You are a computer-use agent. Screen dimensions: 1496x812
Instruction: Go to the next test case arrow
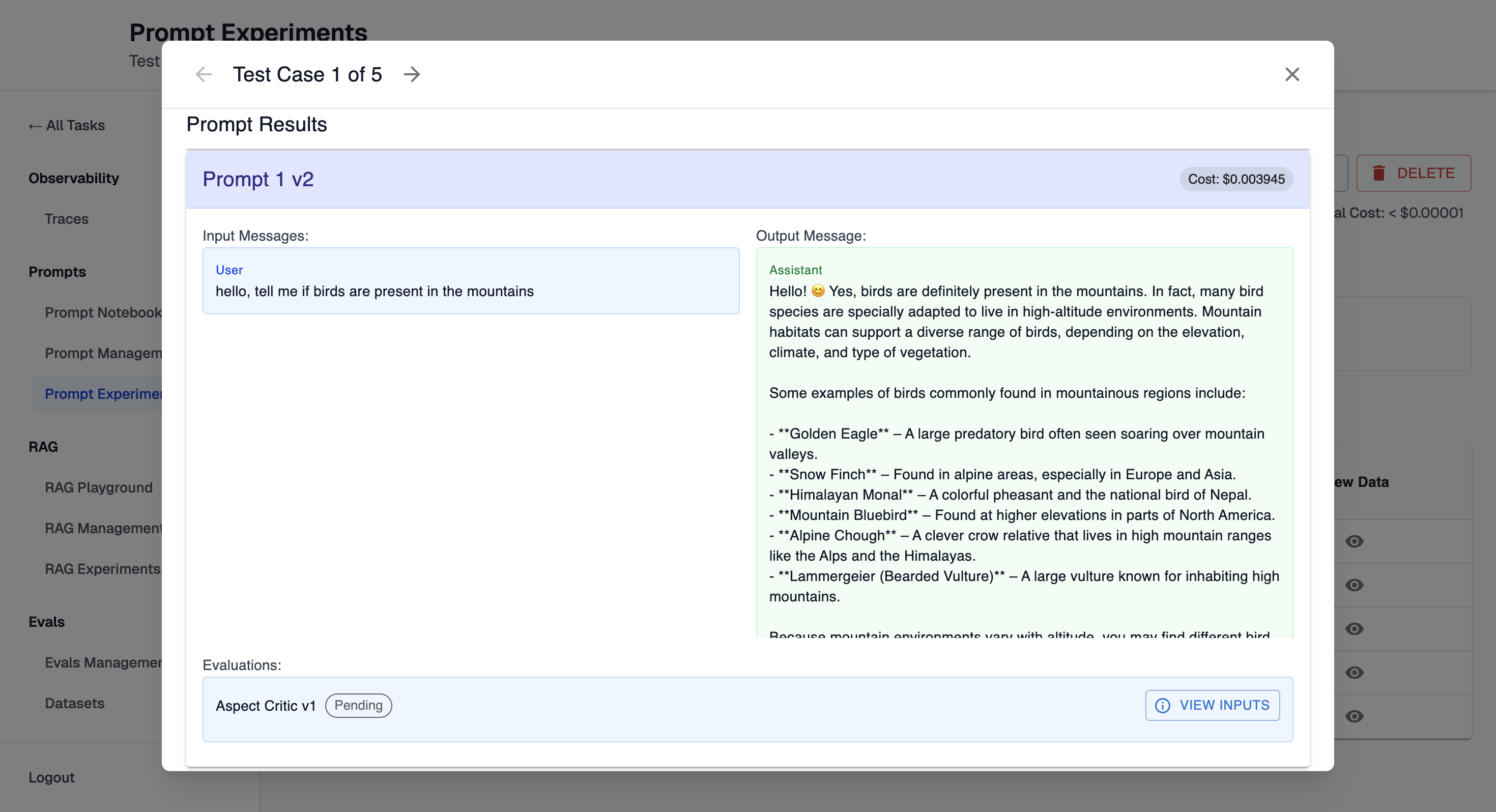412,74
